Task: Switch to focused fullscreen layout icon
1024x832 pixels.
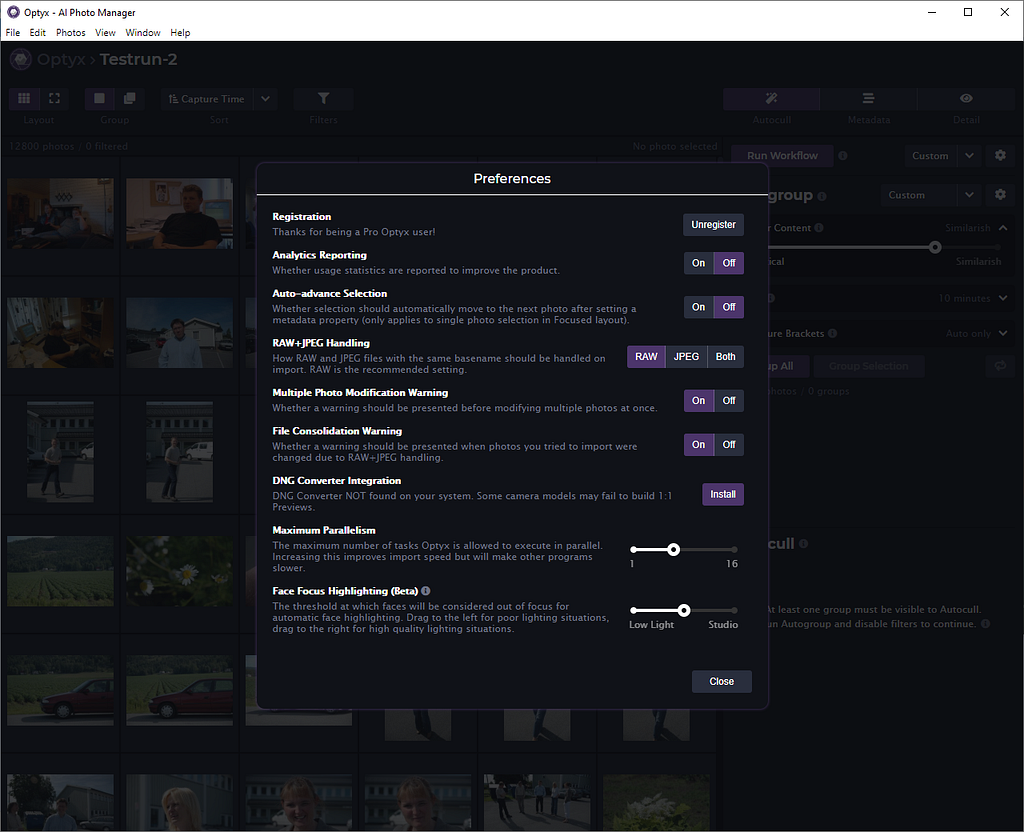Action: pyautogui.click(x=54, y=99)
